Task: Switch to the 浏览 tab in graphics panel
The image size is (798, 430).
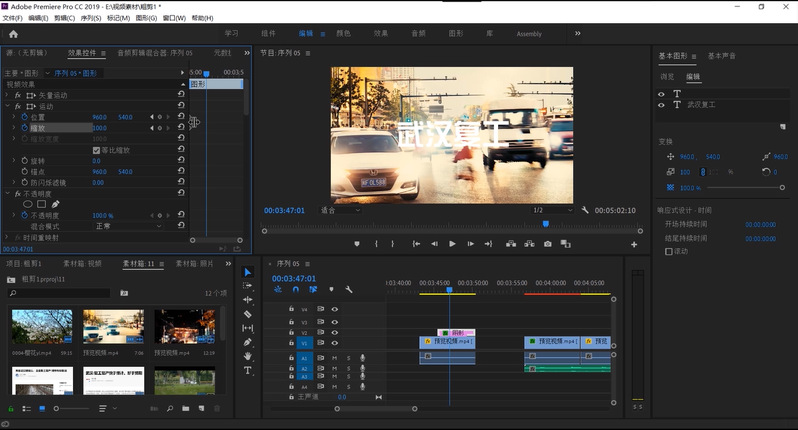Action: [x=667, y=76]
